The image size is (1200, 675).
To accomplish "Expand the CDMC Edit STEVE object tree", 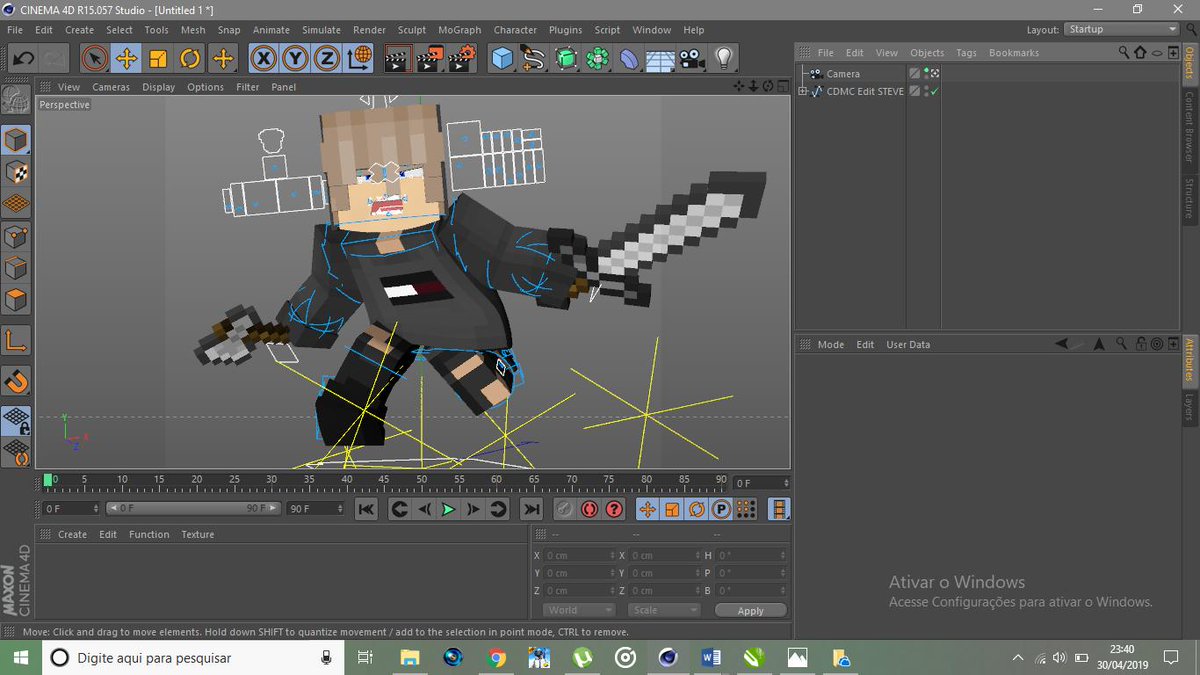I will [x=802, y=91].
